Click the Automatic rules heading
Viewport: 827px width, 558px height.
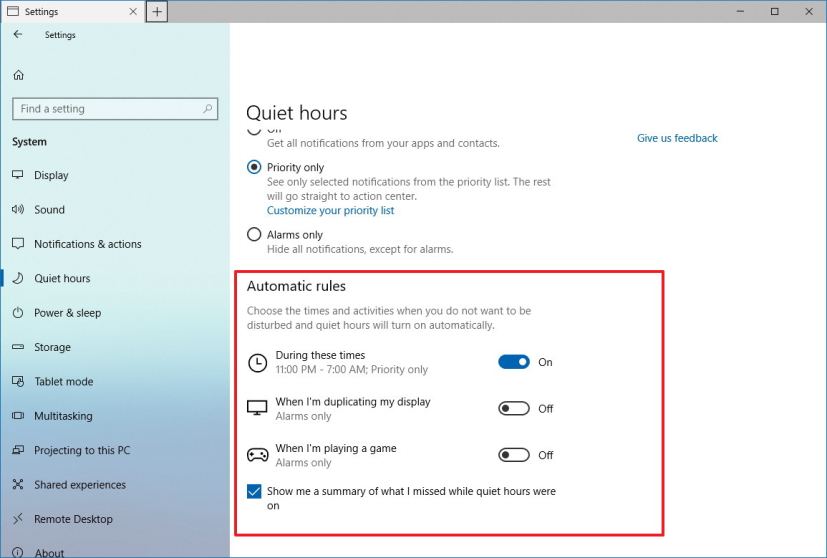tap(296, 286)
